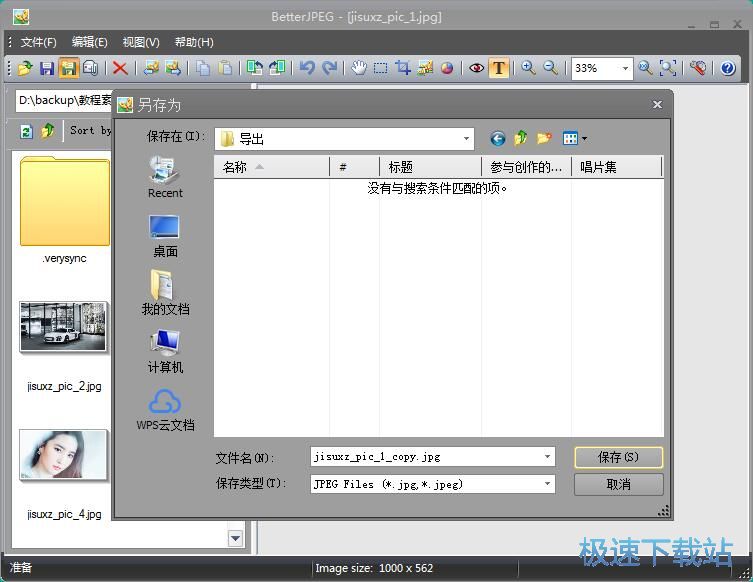This screenshot has height=582, width=753.
Task: Open the 帮助(H) menu
Action: click(194, 42)
